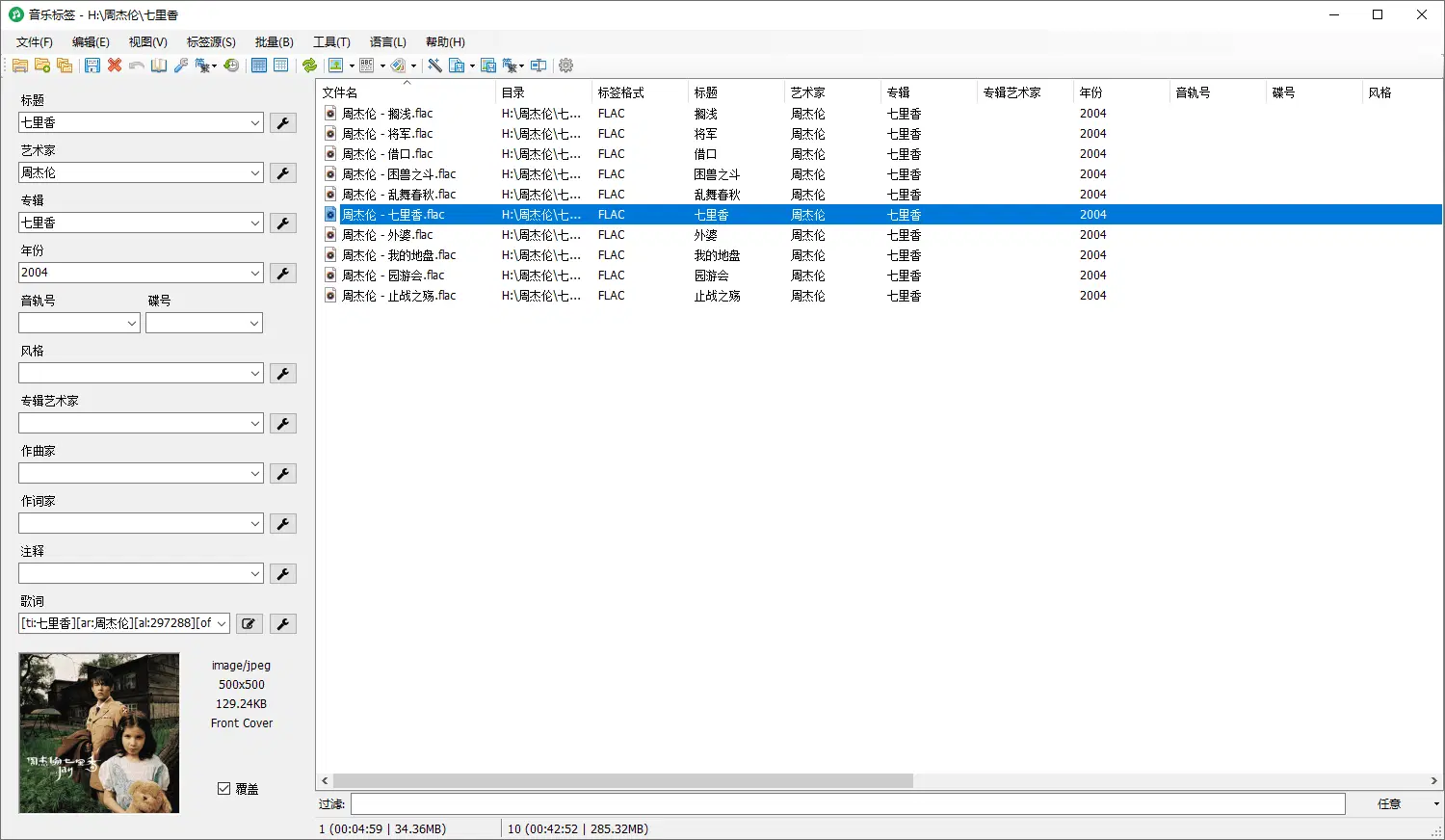Click the album cover thumbnail

(99, 733)
